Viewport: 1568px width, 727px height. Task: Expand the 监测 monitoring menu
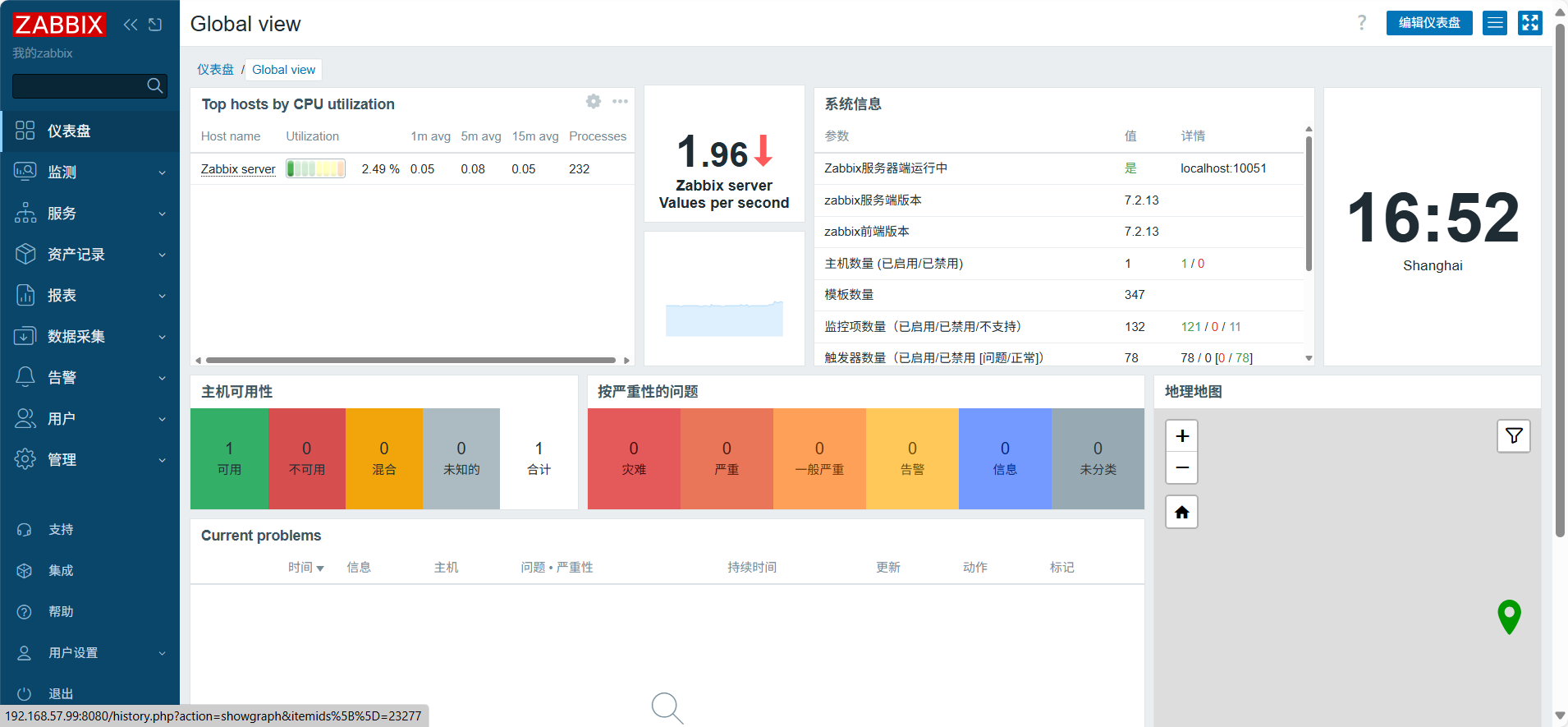(x=90, y=173)
